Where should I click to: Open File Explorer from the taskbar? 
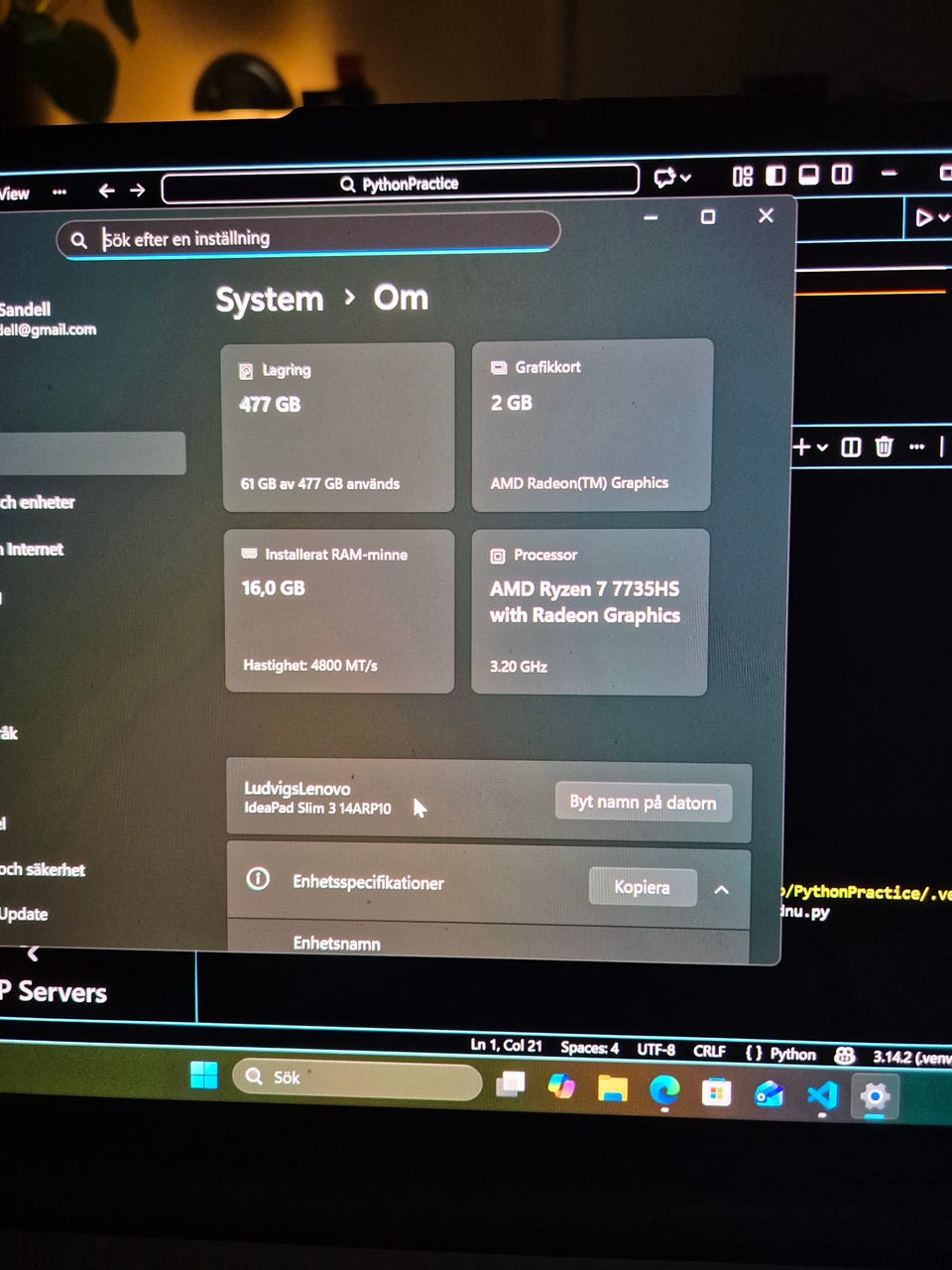612,1089
